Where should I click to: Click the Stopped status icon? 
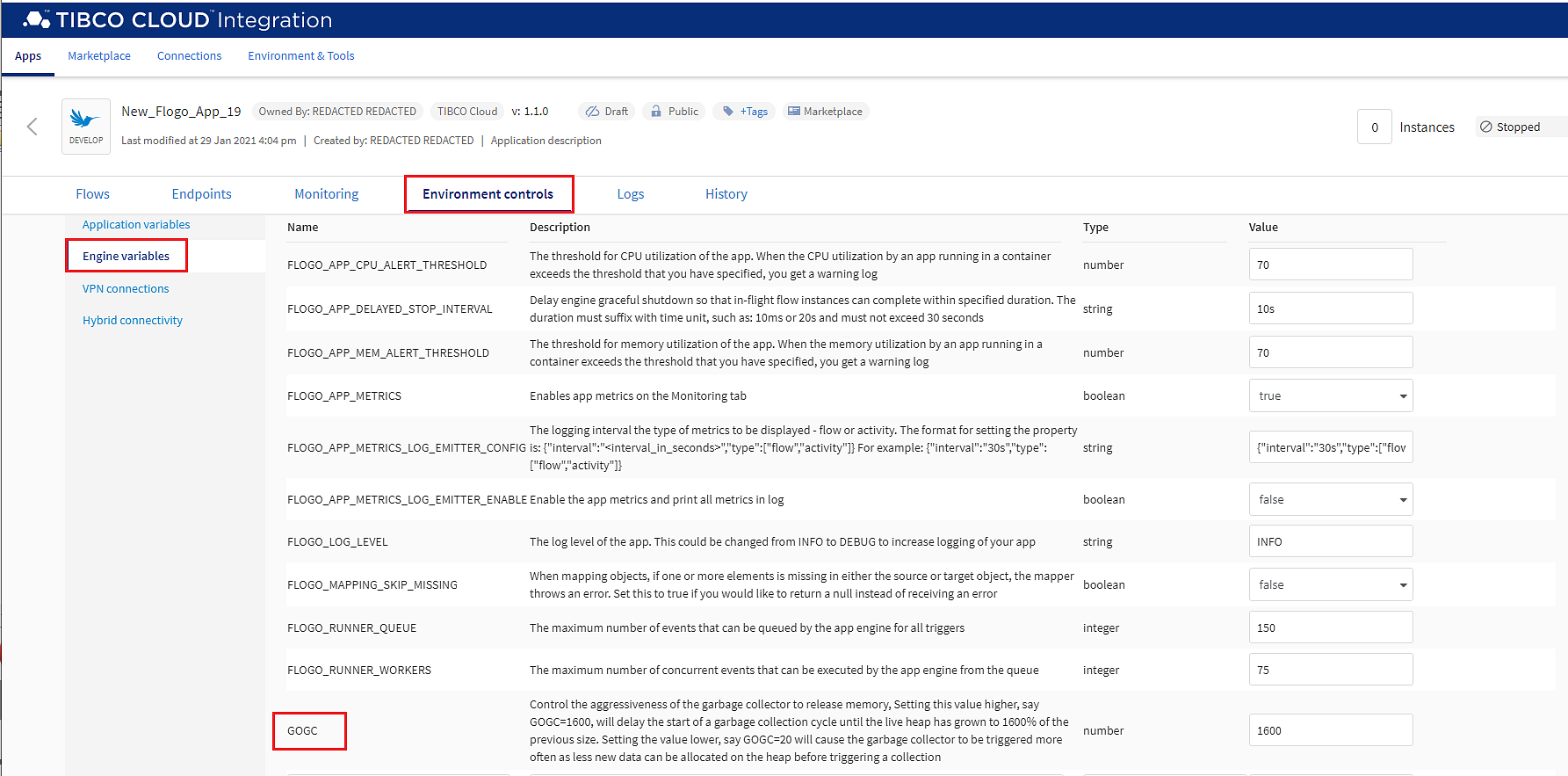[x=1486, y=127]
